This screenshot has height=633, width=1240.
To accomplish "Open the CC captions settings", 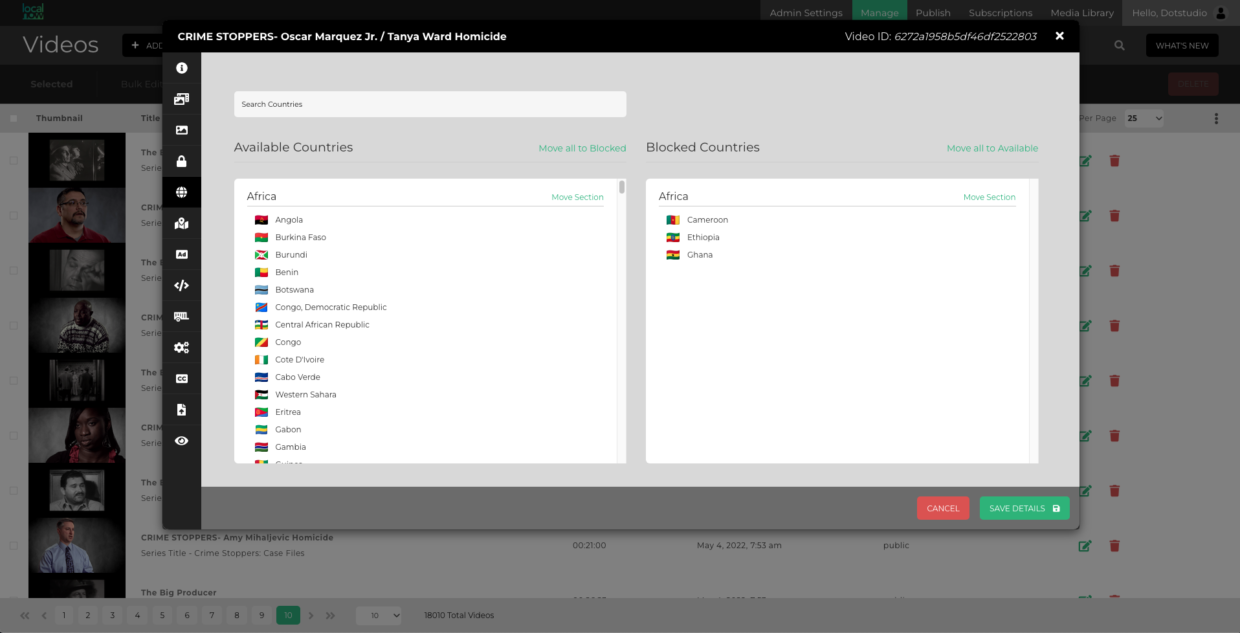I will pos(181,378).
